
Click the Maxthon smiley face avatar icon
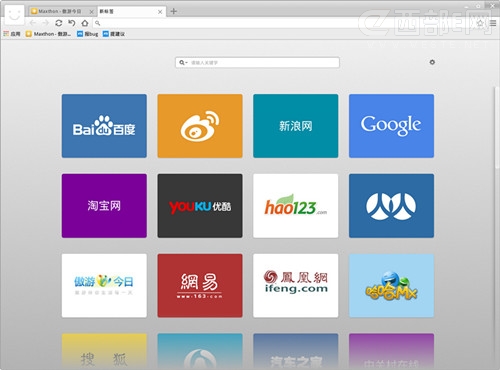(x=14, y=15)
